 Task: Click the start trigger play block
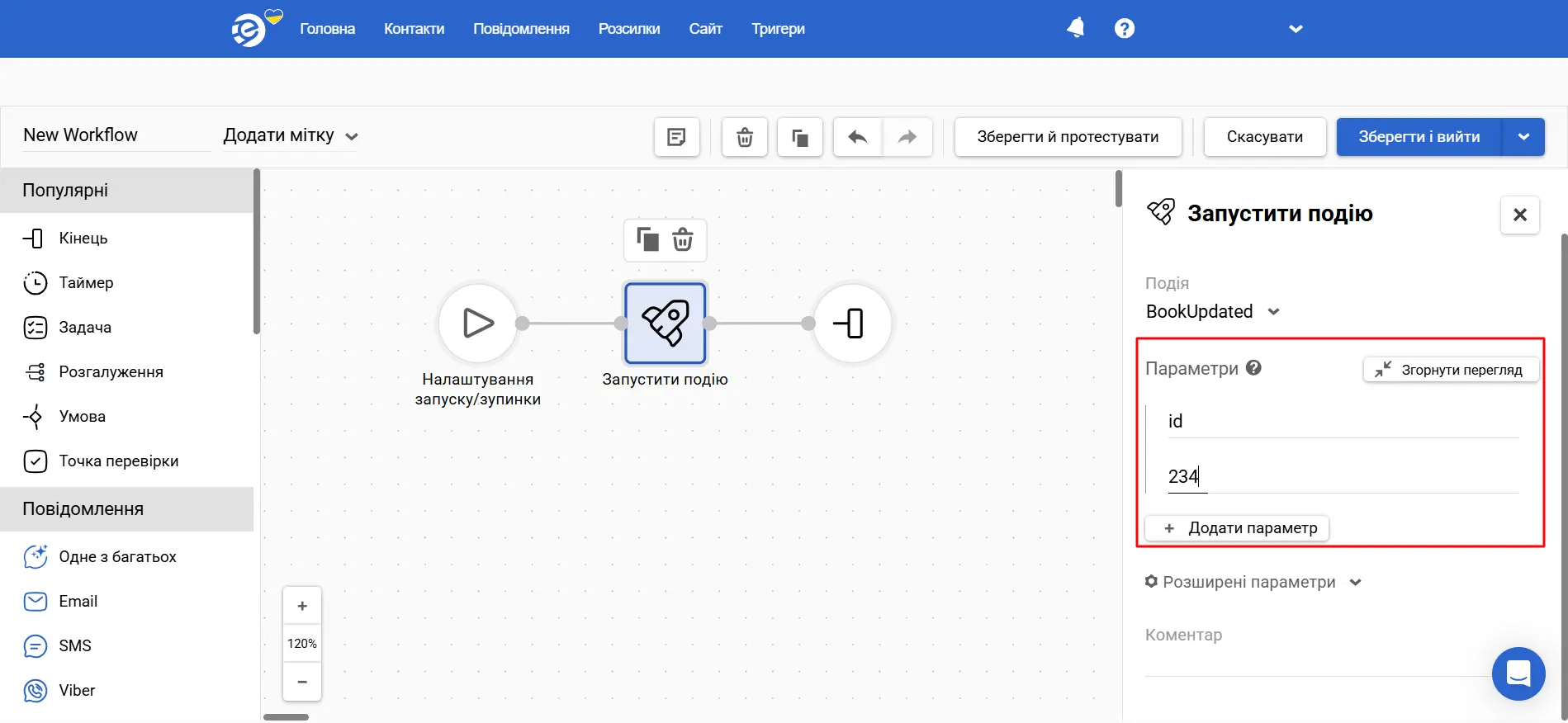[478, 324]
